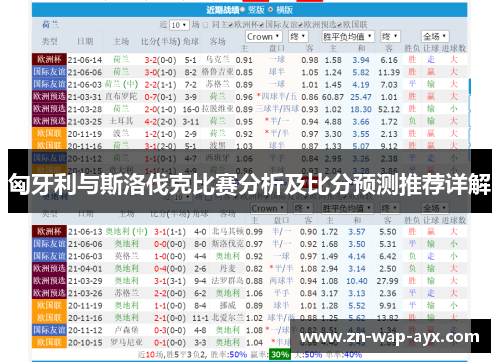Open the 全场 dropdown in the 奥地利 table
The image size is (500, 362).
pyautogui.click(x=435, y=208)
